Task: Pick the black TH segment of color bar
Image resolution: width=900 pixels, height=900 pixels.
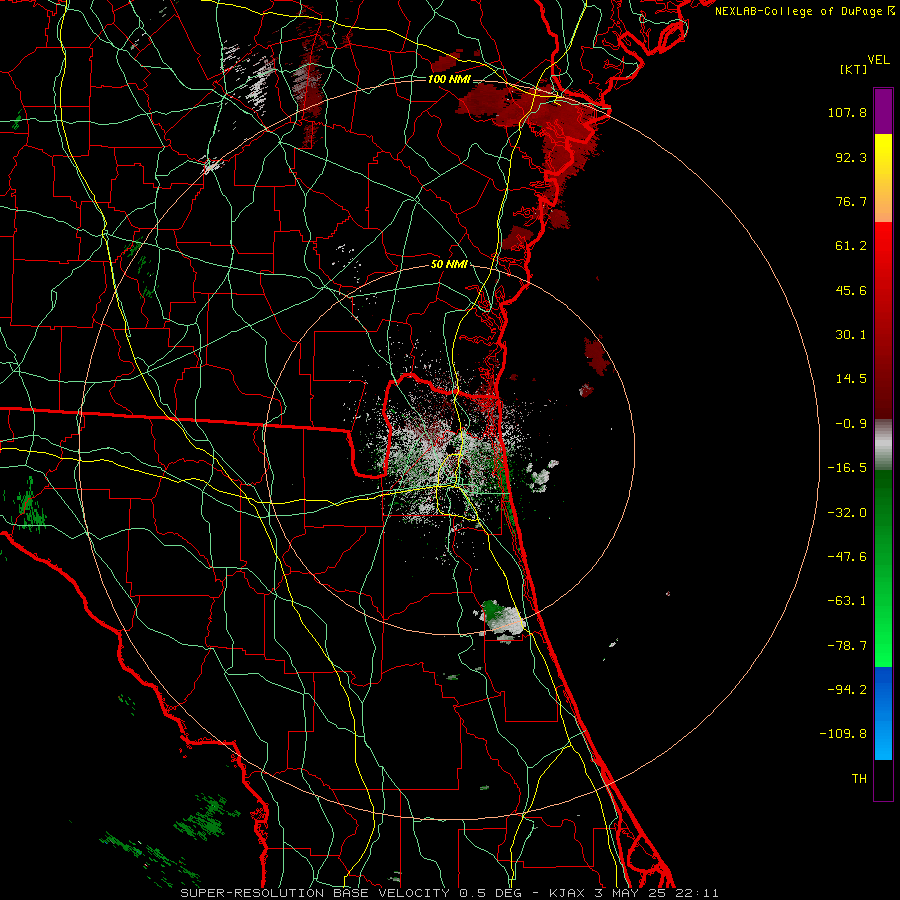Action: click(x=883, y=780)
